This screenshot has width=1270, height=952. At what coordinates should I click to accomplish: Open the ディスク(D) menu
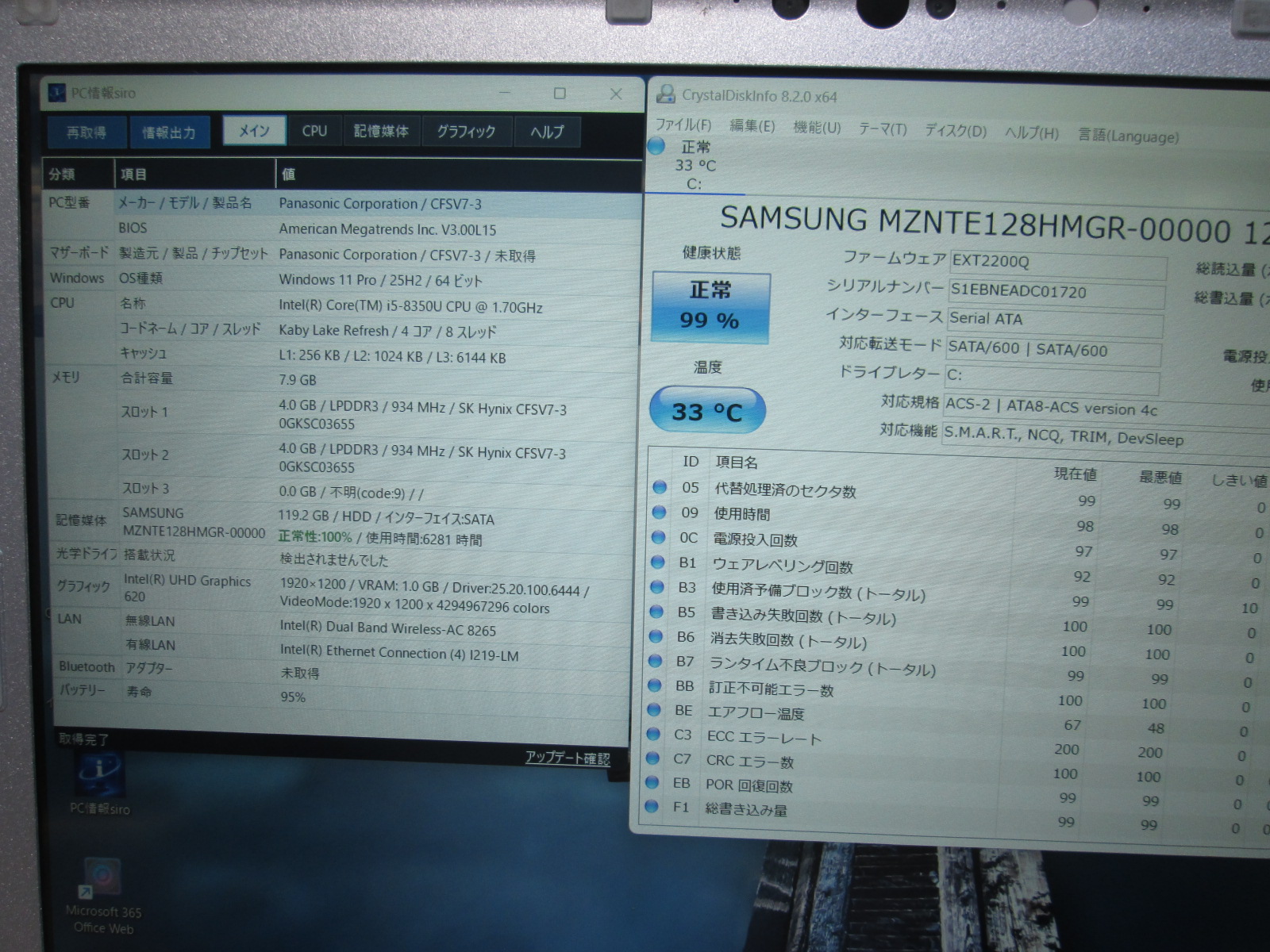click(956, 131)
